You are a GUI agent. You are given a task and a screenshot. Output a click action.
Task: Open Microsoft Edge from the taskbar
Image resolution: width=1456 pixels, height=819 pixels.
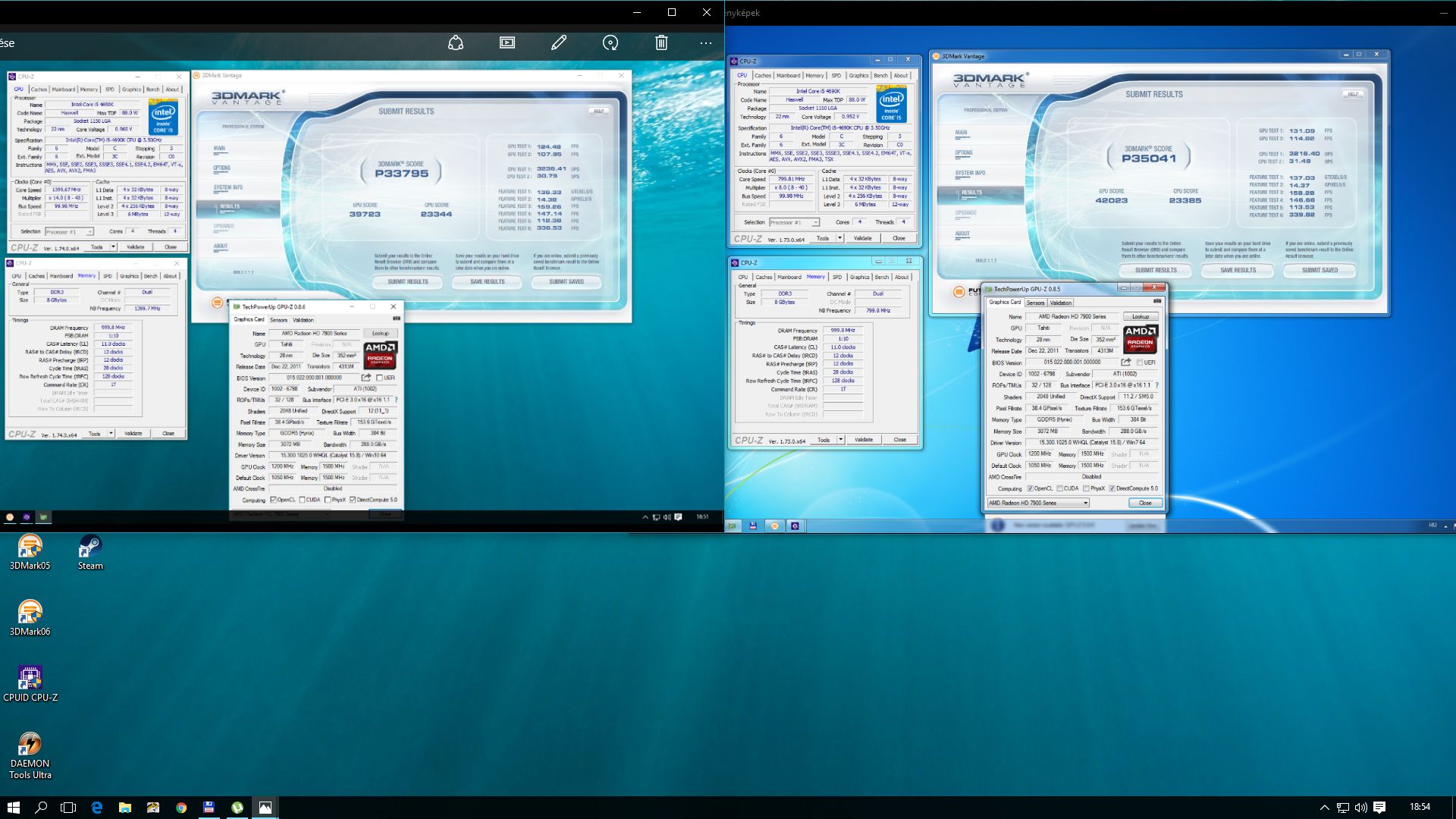(97, 808)
